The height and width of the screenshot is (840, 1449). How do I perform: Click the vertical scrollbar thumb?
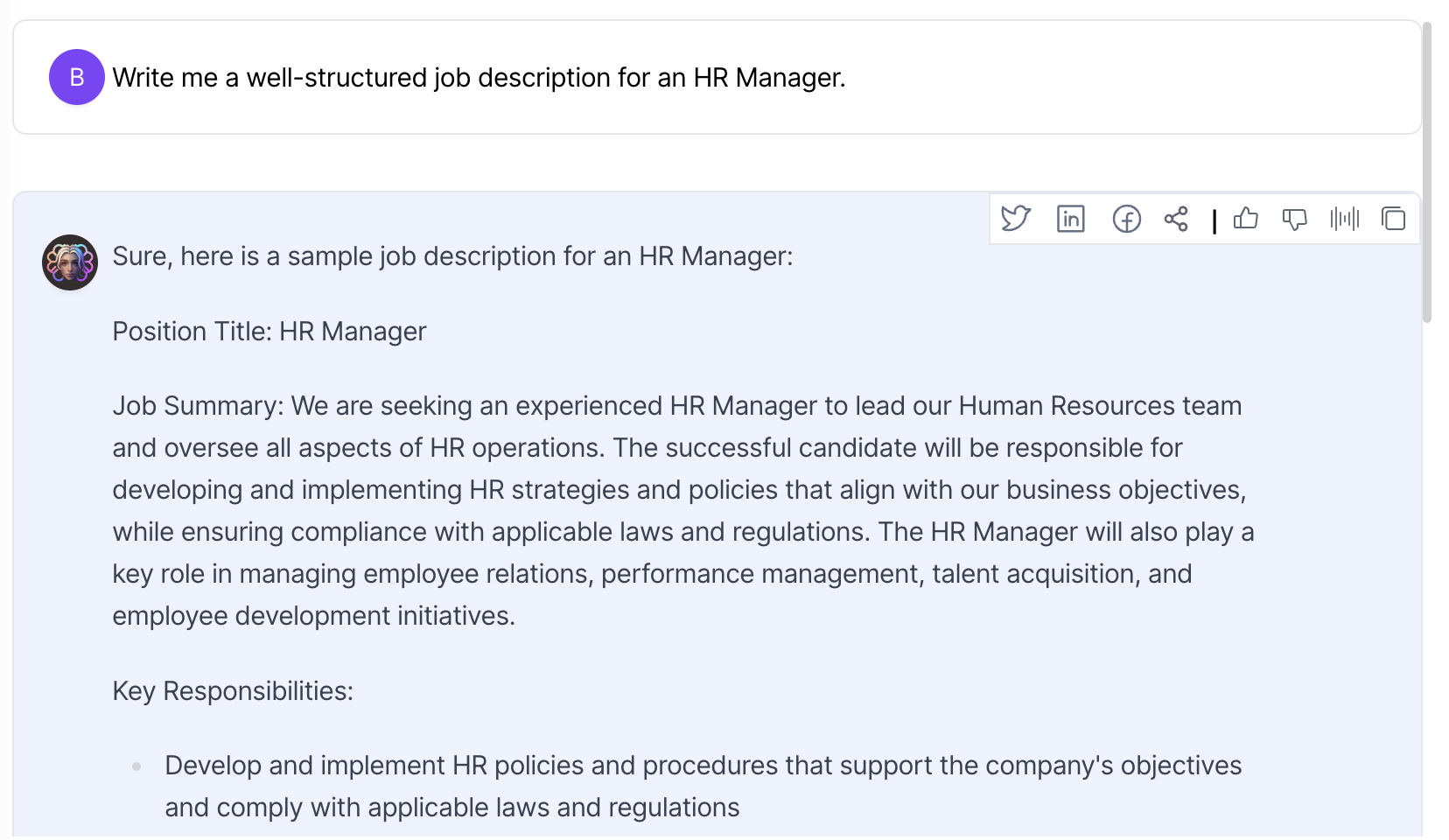point(1427,173)
